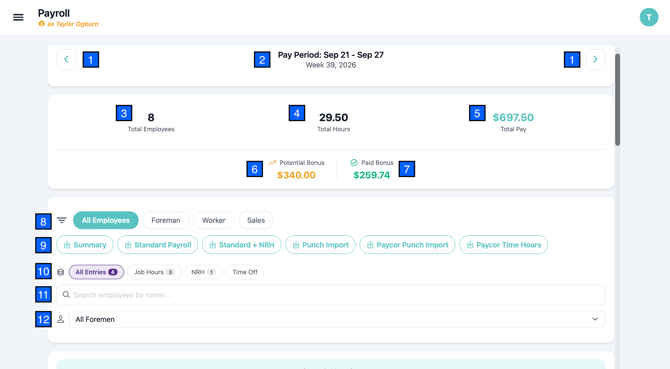This screenshot has height=369, width=670.
Task: Click the $340.00 Potential Bonus amount
Action: pos(297,175)
